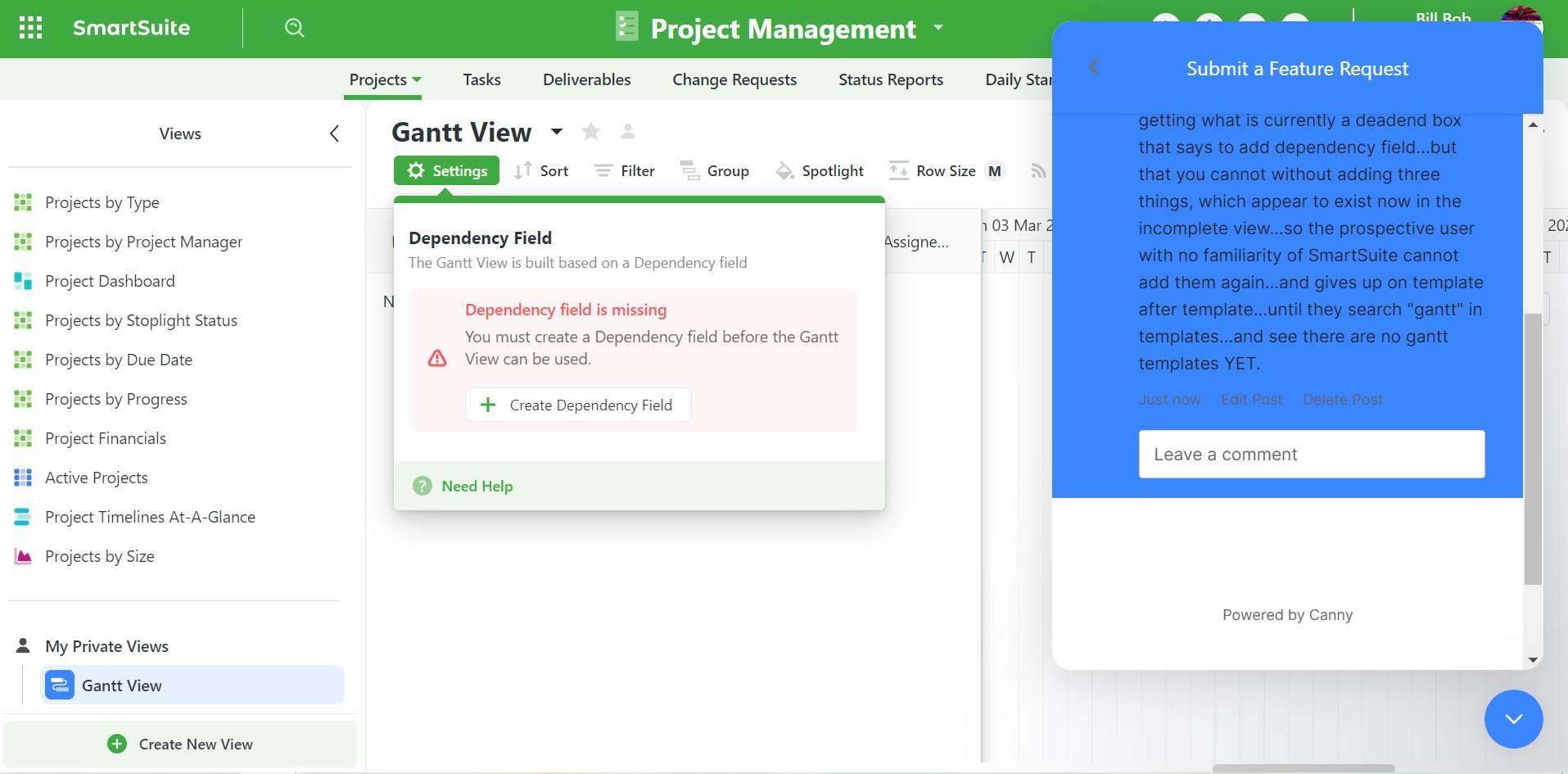This screenshot has width=1568, height=774.
Task: Click the My Private Views person icon
Action: click(23, 646)
